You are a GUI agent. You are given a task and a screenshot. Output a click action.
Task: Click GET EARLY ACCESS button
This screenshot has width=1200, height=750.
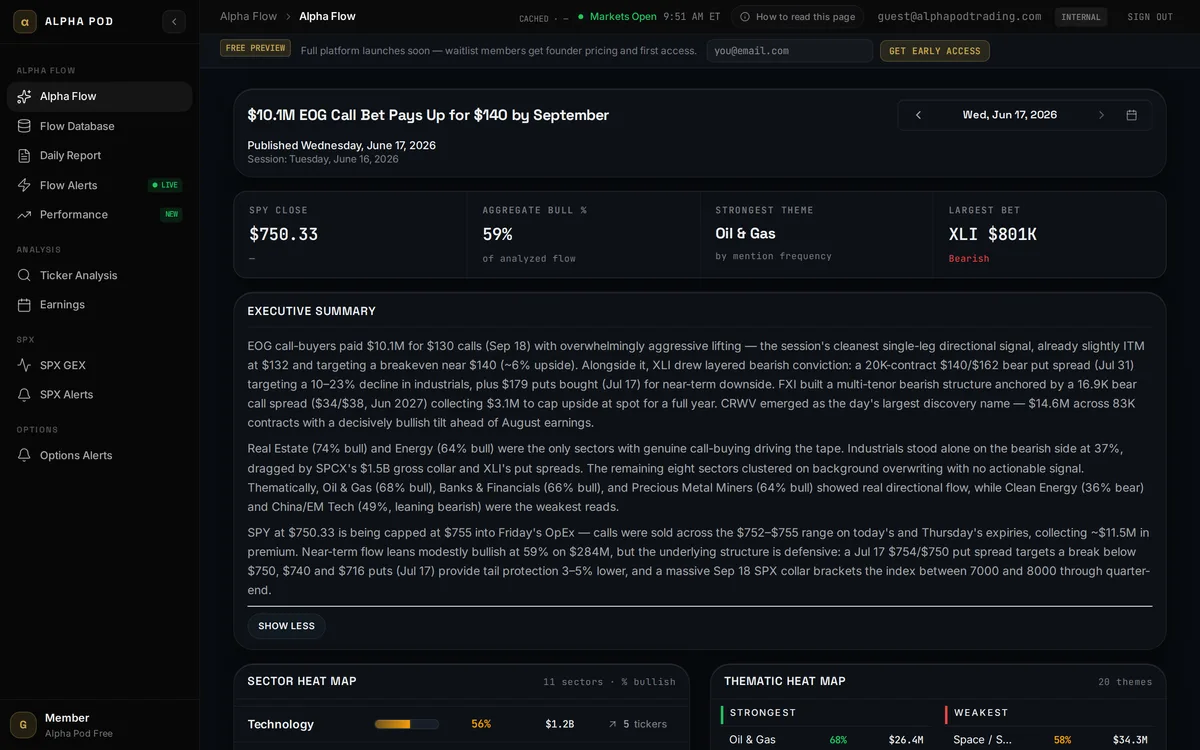(x=935, y=51)
